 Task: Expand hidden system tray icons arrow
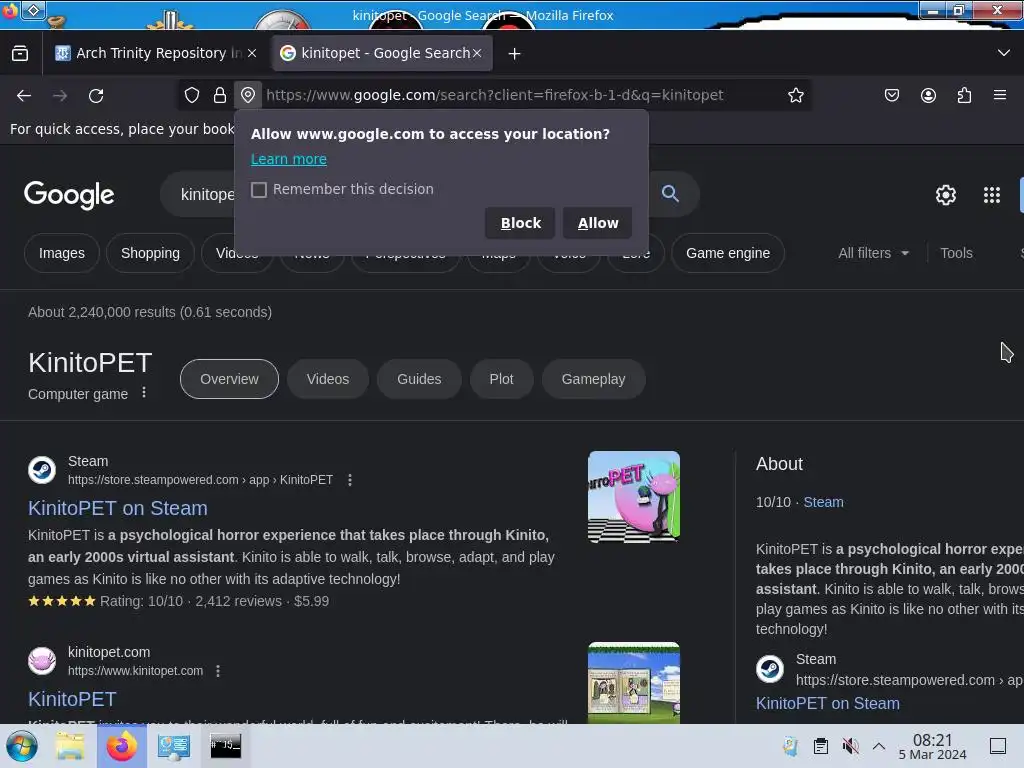pyautogui.click(x=878, y=746)
